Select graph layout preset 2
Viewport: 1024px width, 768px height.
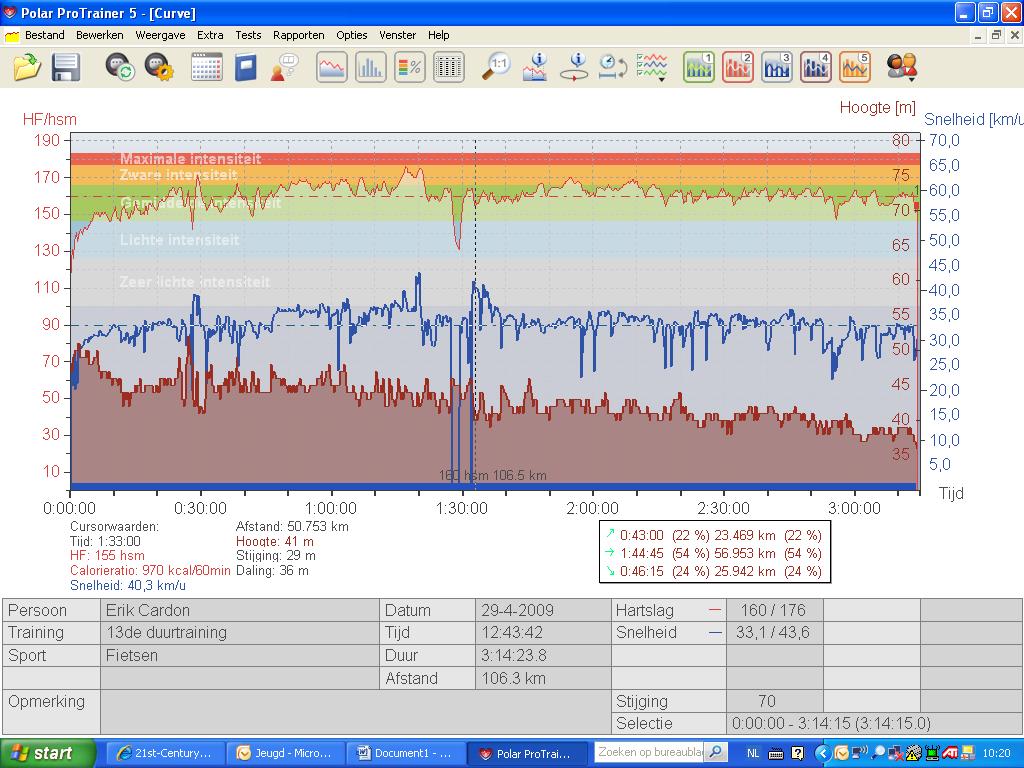click(738, 67)
